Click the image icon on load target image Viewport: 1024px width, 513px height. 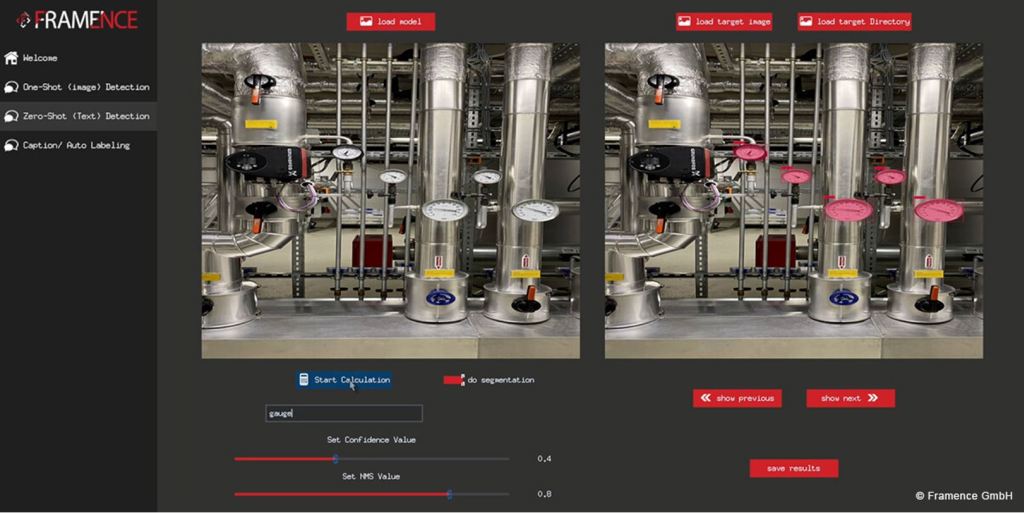684,22
